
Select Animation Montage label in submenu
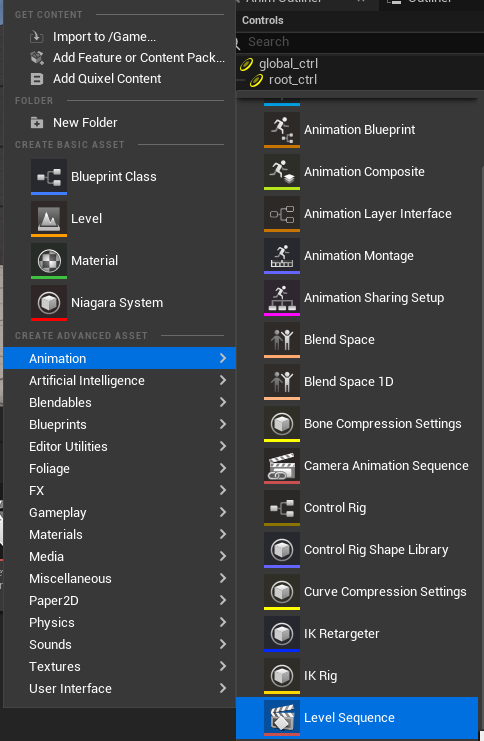359,256
